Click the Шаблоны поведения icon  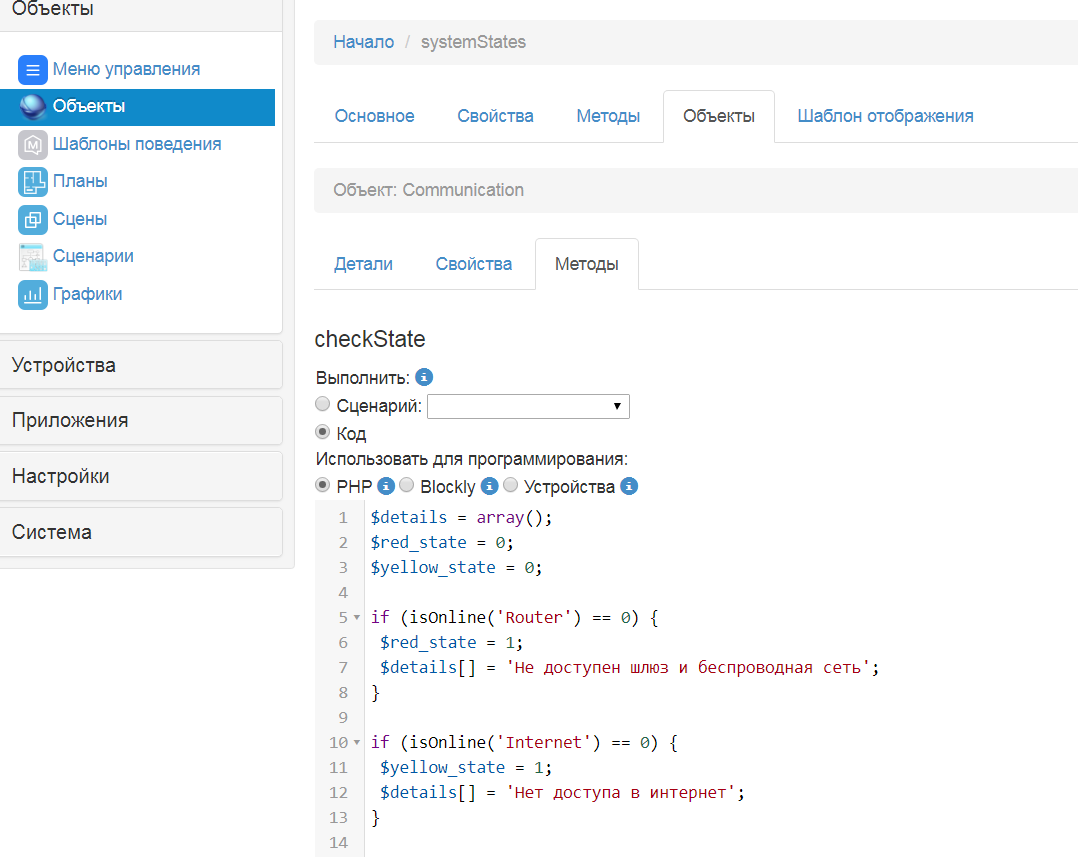pos(33,145)
